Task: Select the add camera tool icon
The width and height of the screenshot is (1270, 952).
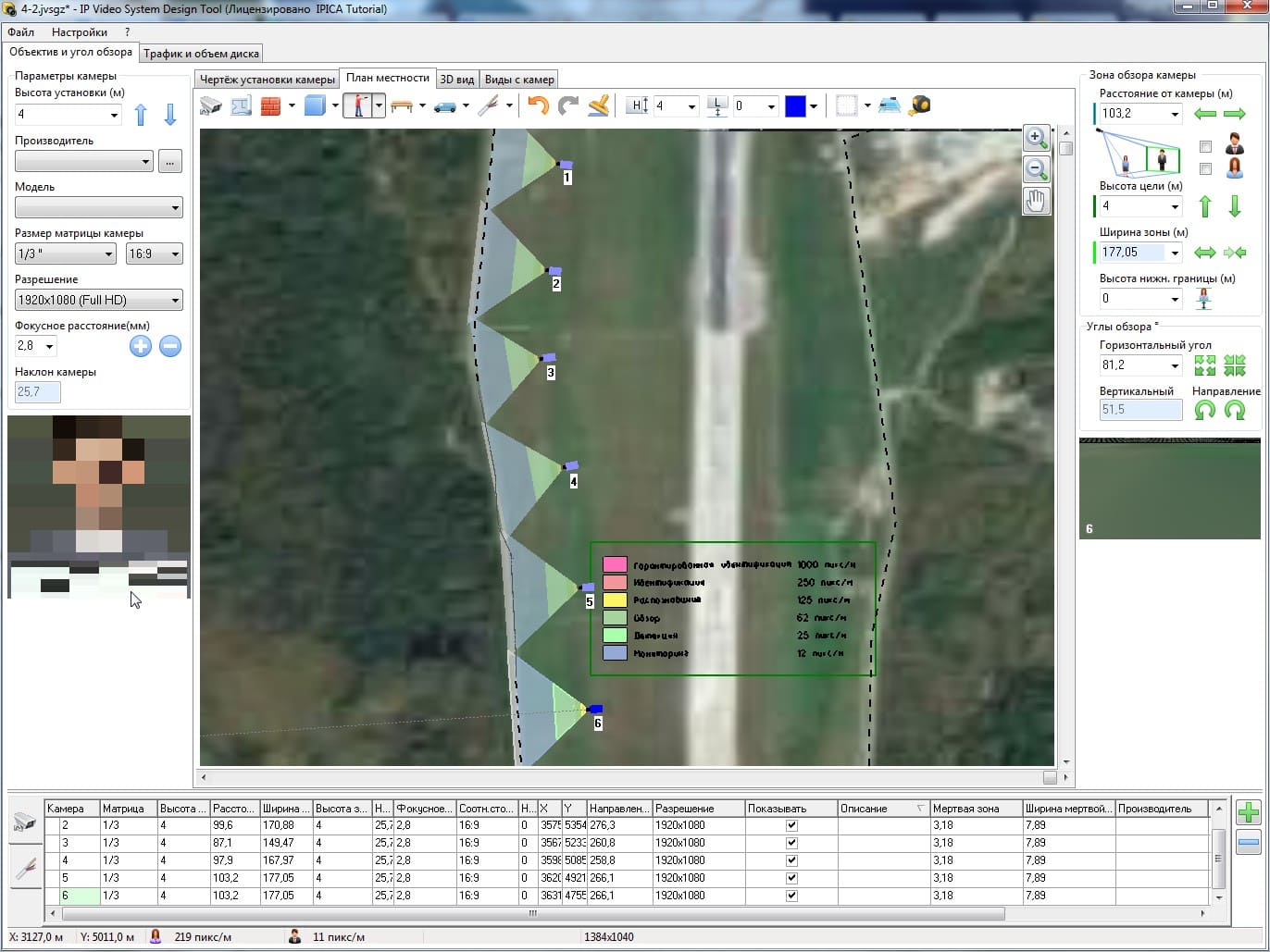Action: (211, 105)
